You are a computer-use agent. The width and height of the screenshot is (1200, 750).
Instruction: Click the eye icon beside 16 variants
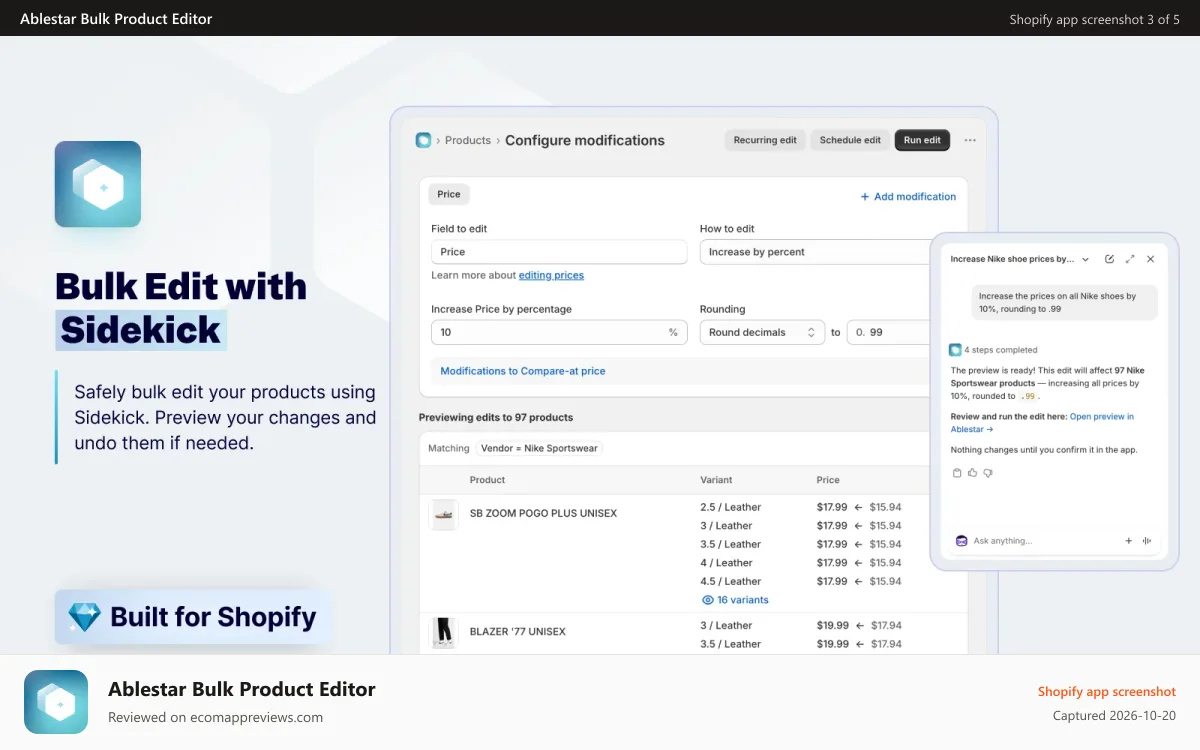point(708,600)
